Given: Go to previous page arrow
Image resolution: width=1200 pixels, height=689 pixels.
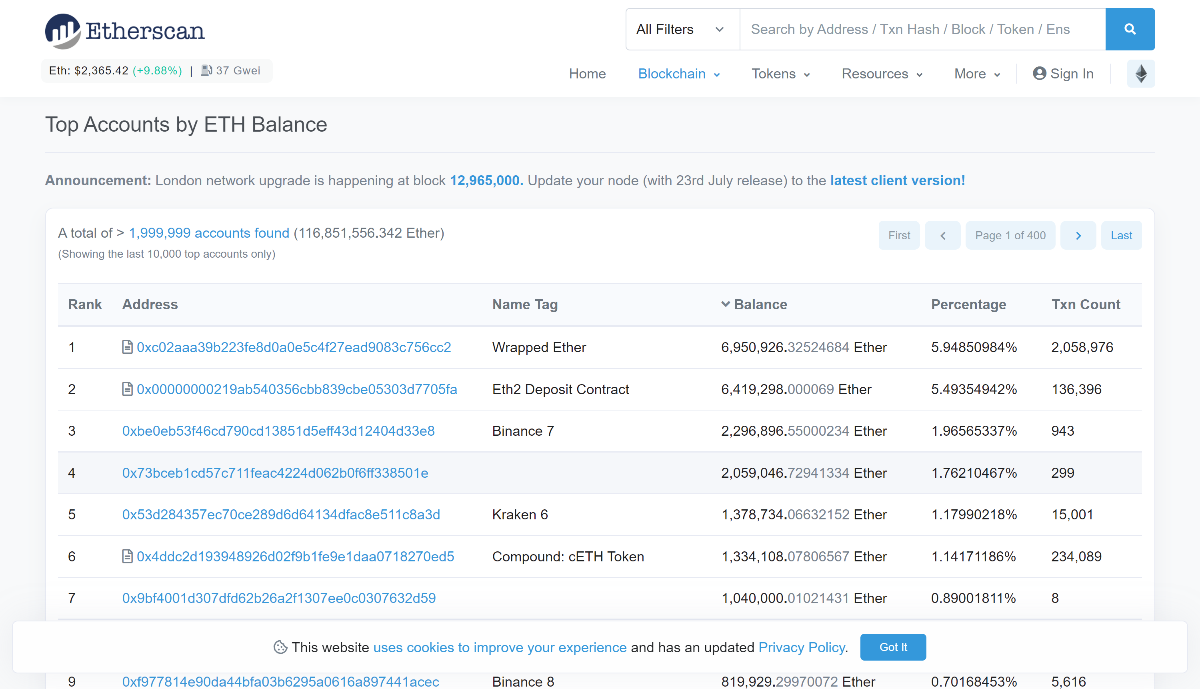Looking at the screenshot, I should point(943,235).
